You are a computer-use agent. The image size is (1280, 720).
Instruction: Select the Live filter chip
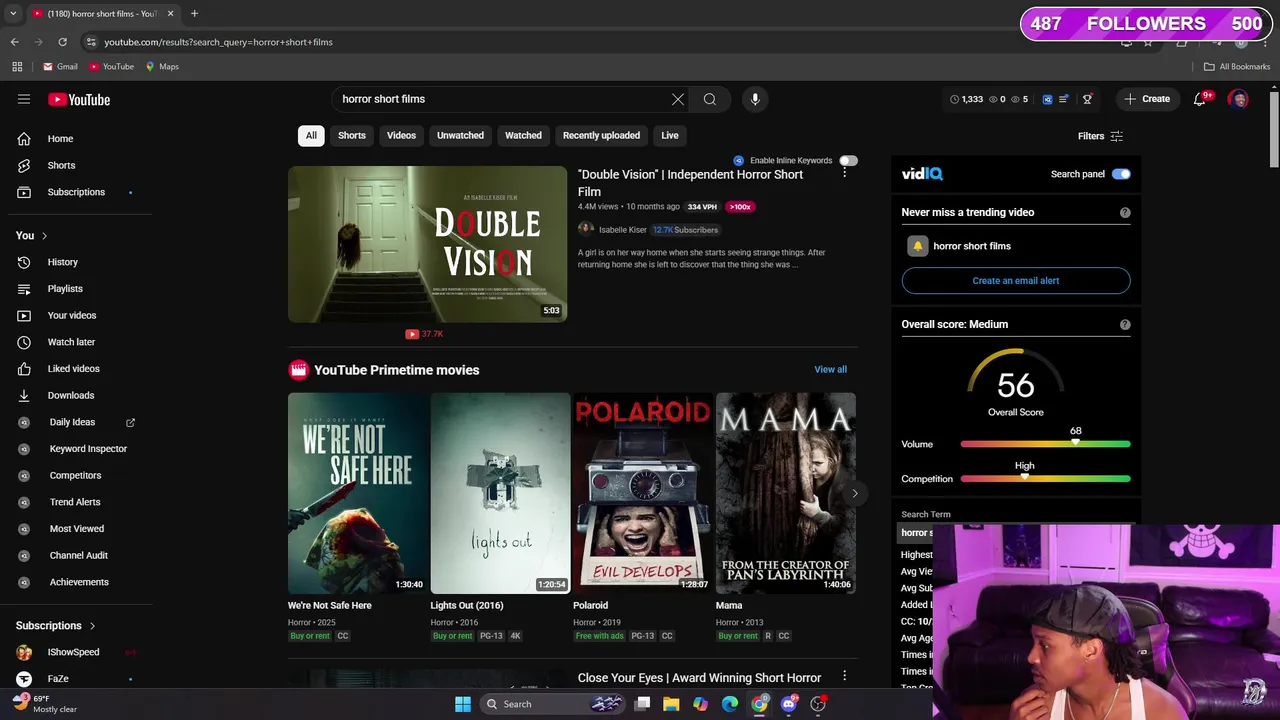point(670,136)
